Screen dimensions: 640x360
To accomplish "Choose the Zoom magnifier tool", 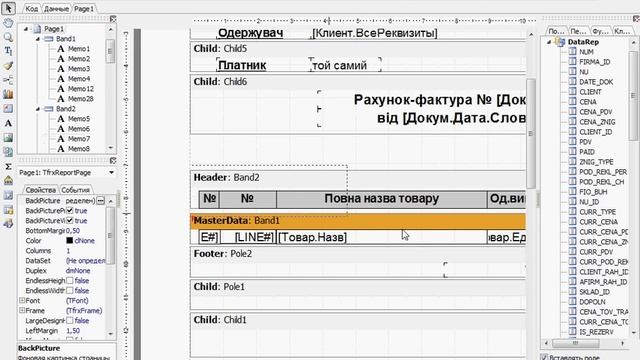I will point(8,37).
